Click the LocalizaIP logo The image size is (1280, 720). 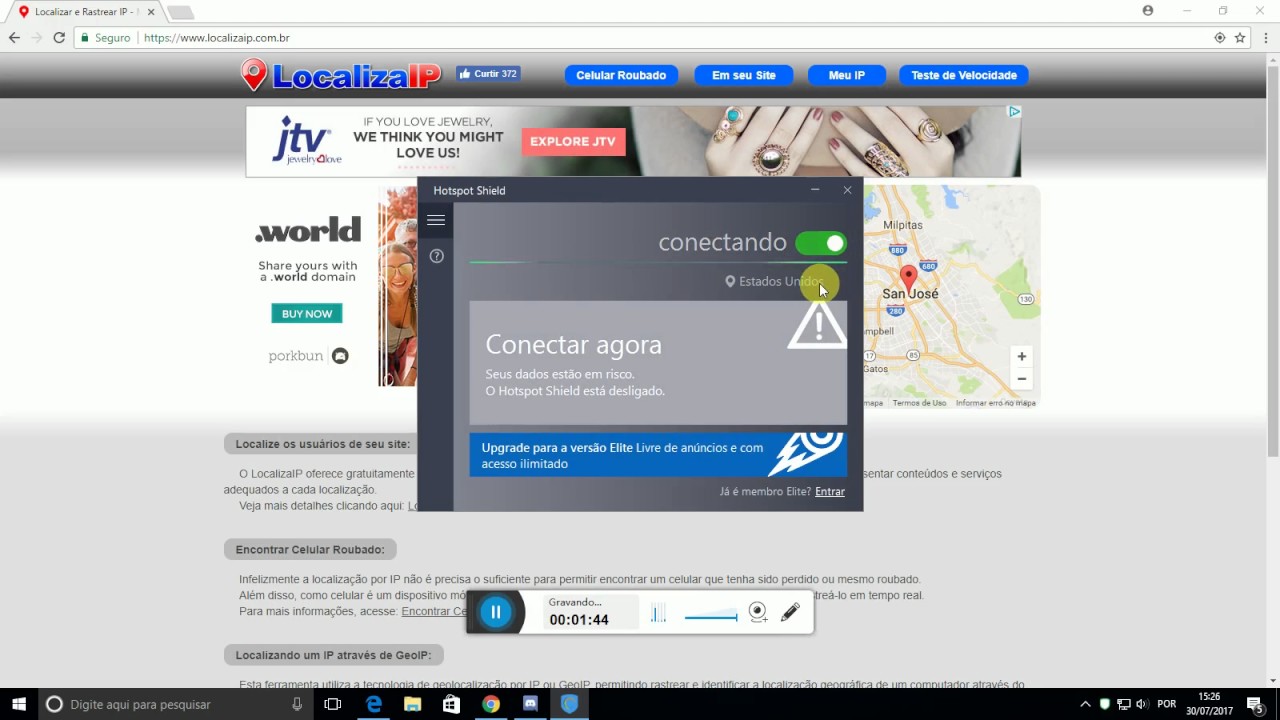(341, 75)
